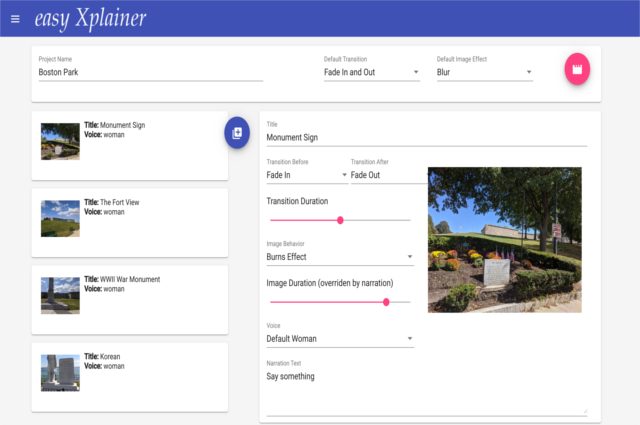Expand the Transition Before dropdown
Screen dimensions: 640x425
tap(307, 175)
